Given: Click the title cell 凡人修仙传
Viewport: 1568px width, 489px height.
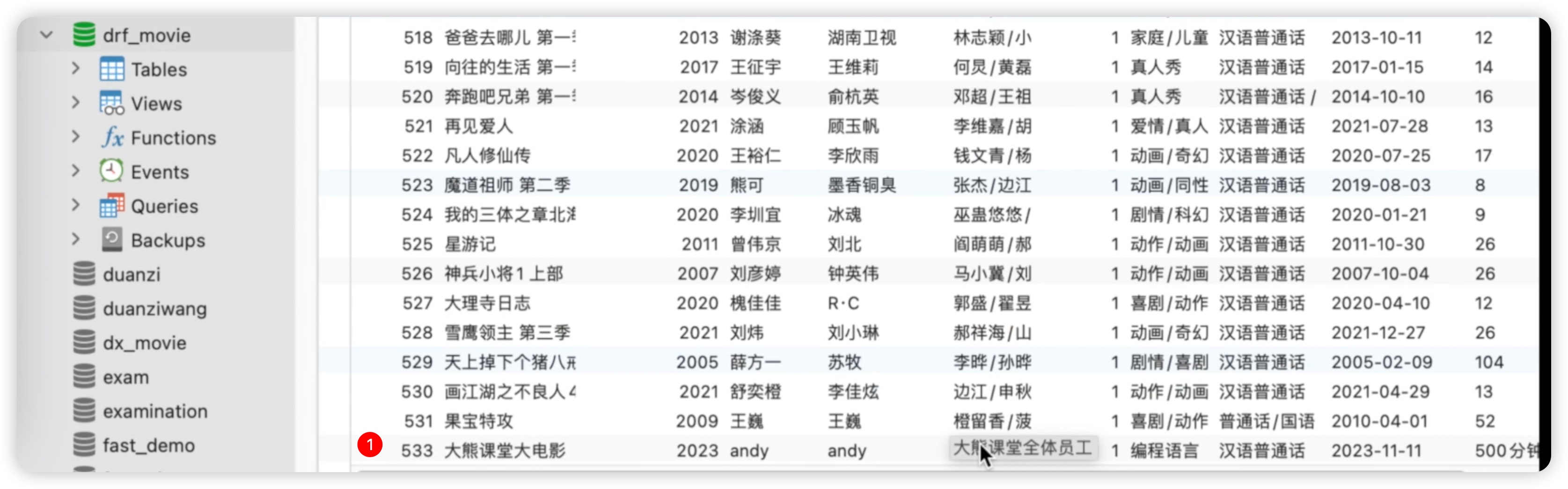Looking at the screenshot, I should click(x=487, y=156).
